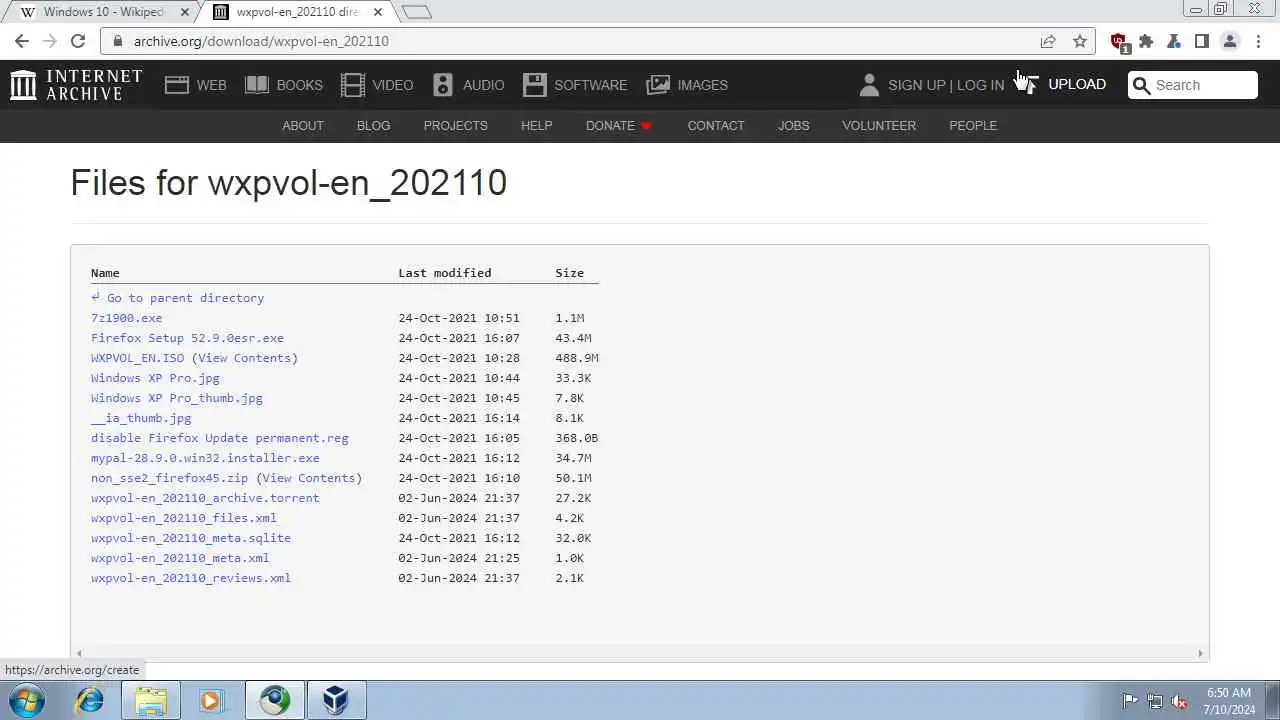Open the VOLUNTEER menu item
The width and height of the screenshot is (1280, 720).
[x=879, y=126]
